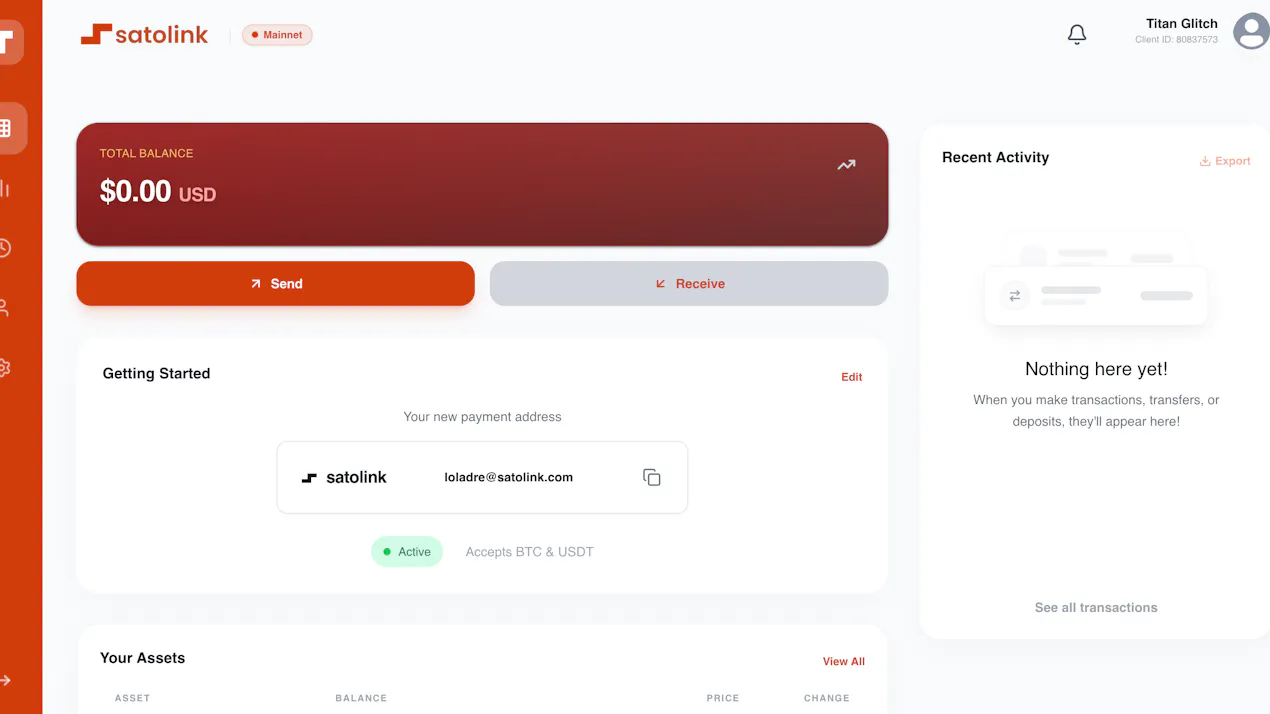Viewport: 1270px width, 714px height.
Task: Click the logout arrow in the sidebar
Action: [x=5, y=680]
